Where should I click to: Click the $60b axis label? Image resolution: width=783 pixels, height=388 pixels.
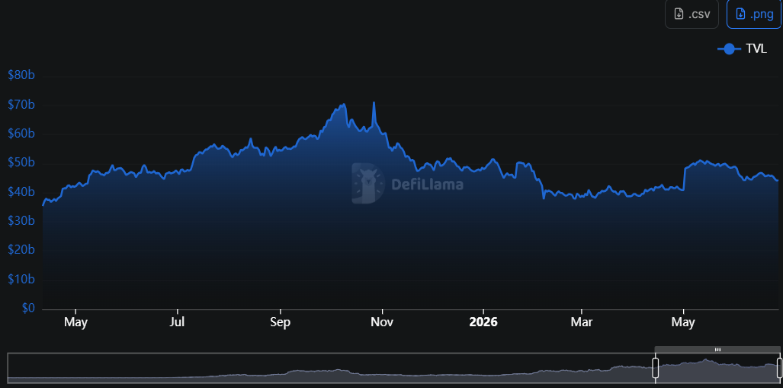point(21,134)
